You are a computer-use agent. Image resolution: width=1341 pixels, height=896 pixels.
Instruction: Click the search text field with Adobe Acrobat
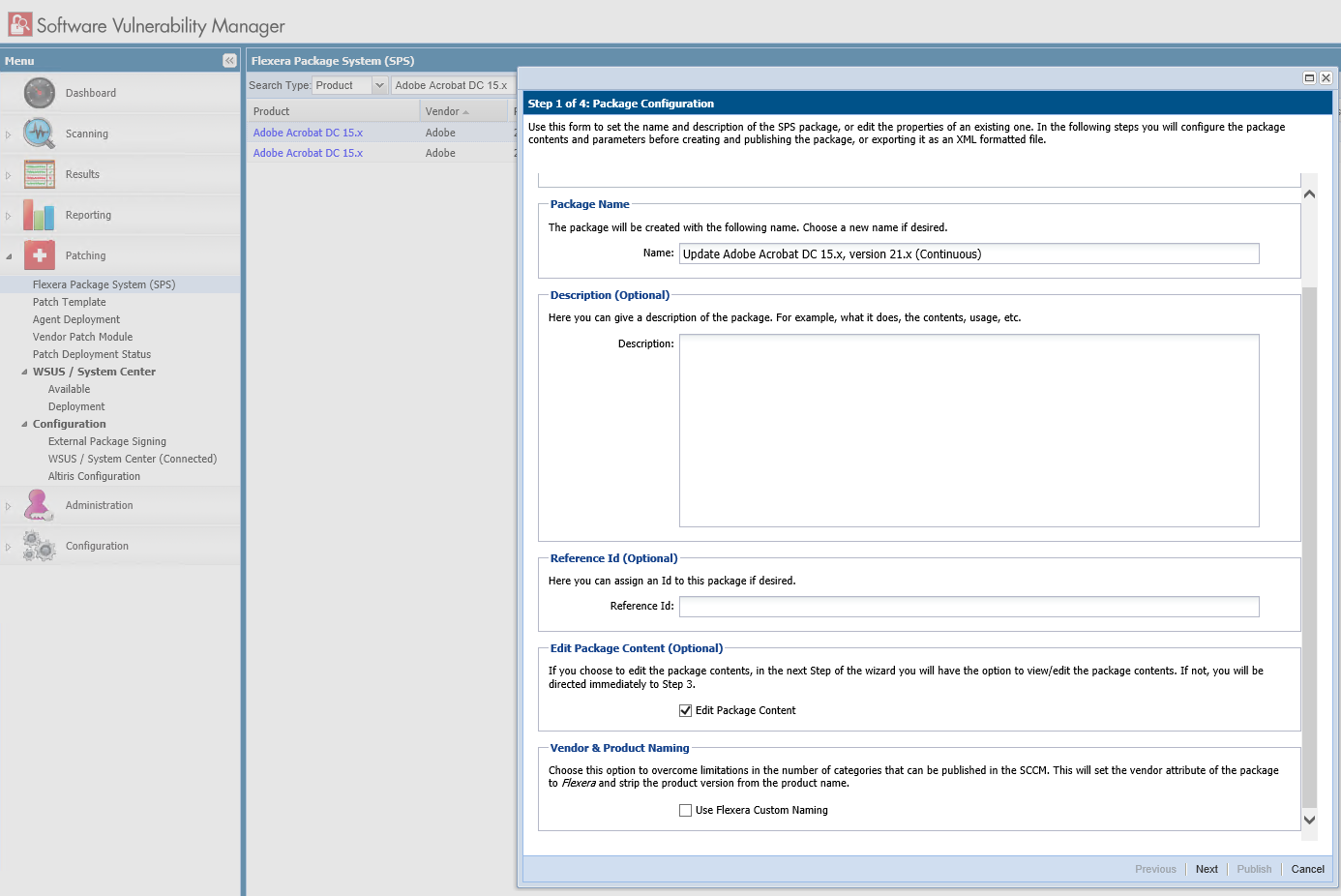click(x=452, y=85)
